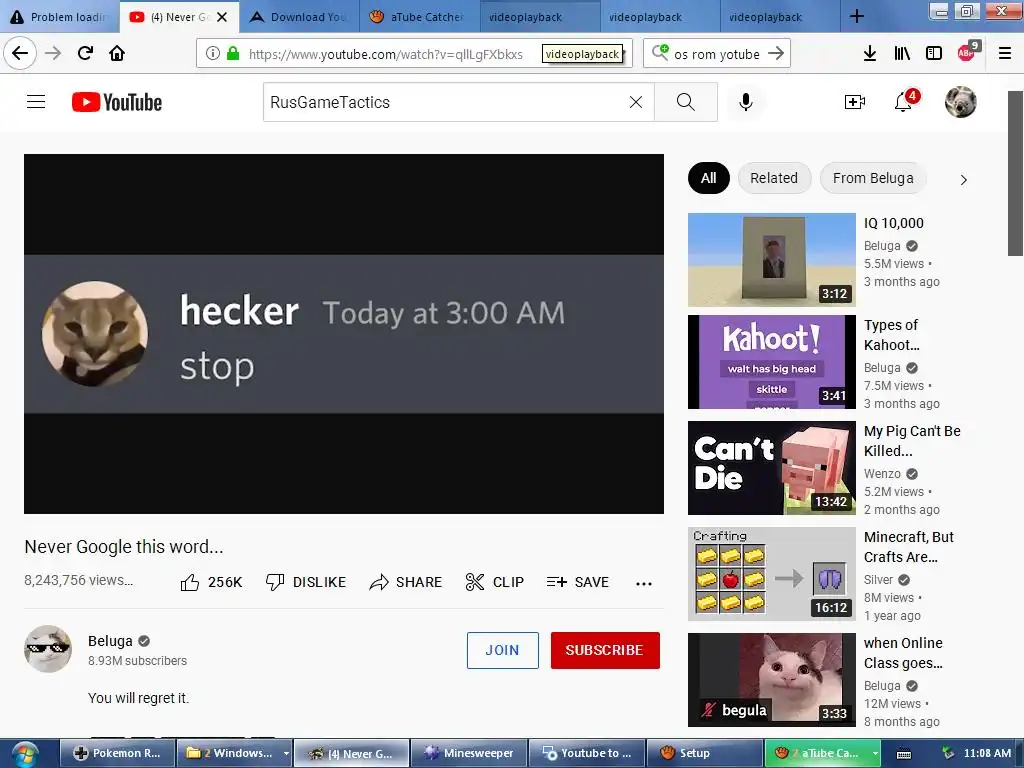Open the search bar go arrow
This screenshot has height=768, width=1024.
[776, 54]
